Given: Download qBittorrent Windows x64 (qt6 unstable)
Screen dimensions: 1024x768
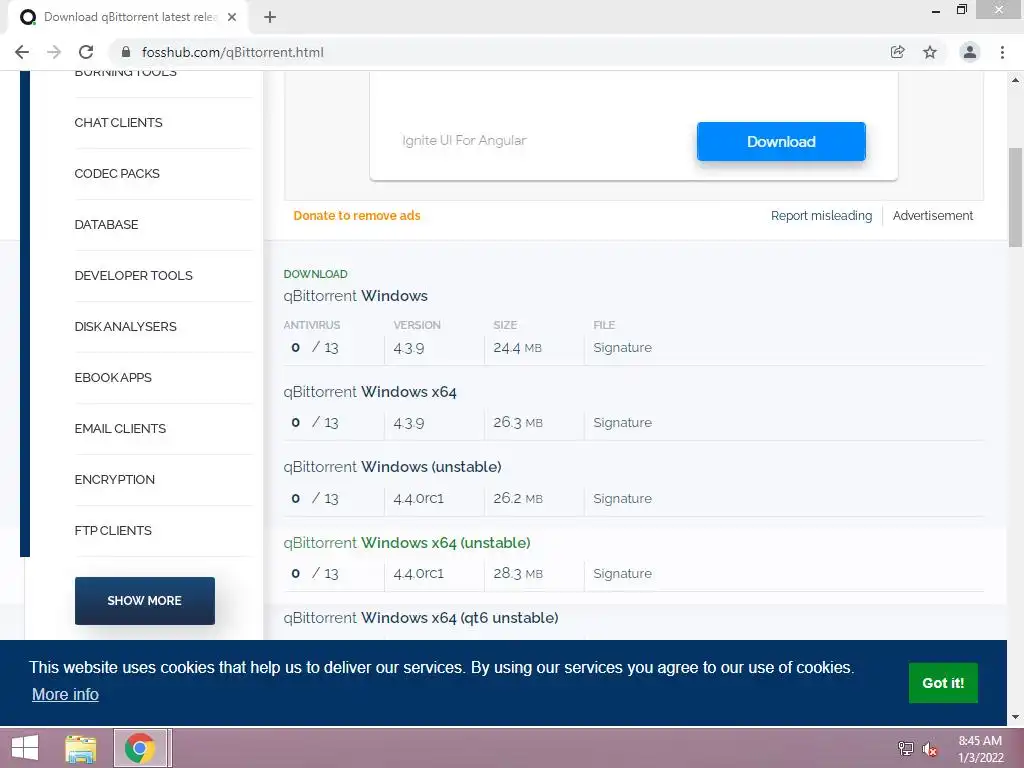Looking at the screenshot, I should (421, 618).
